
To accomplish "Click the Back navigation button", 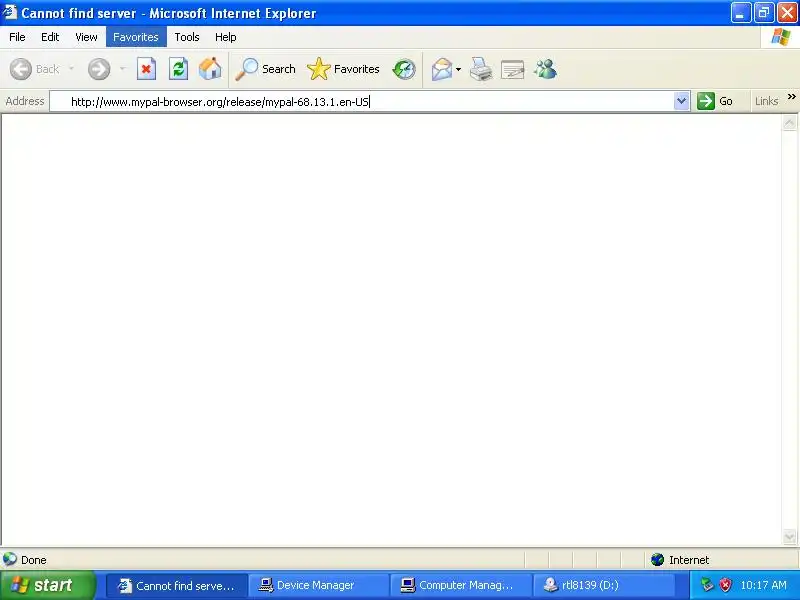I will (x=35, y=69).
